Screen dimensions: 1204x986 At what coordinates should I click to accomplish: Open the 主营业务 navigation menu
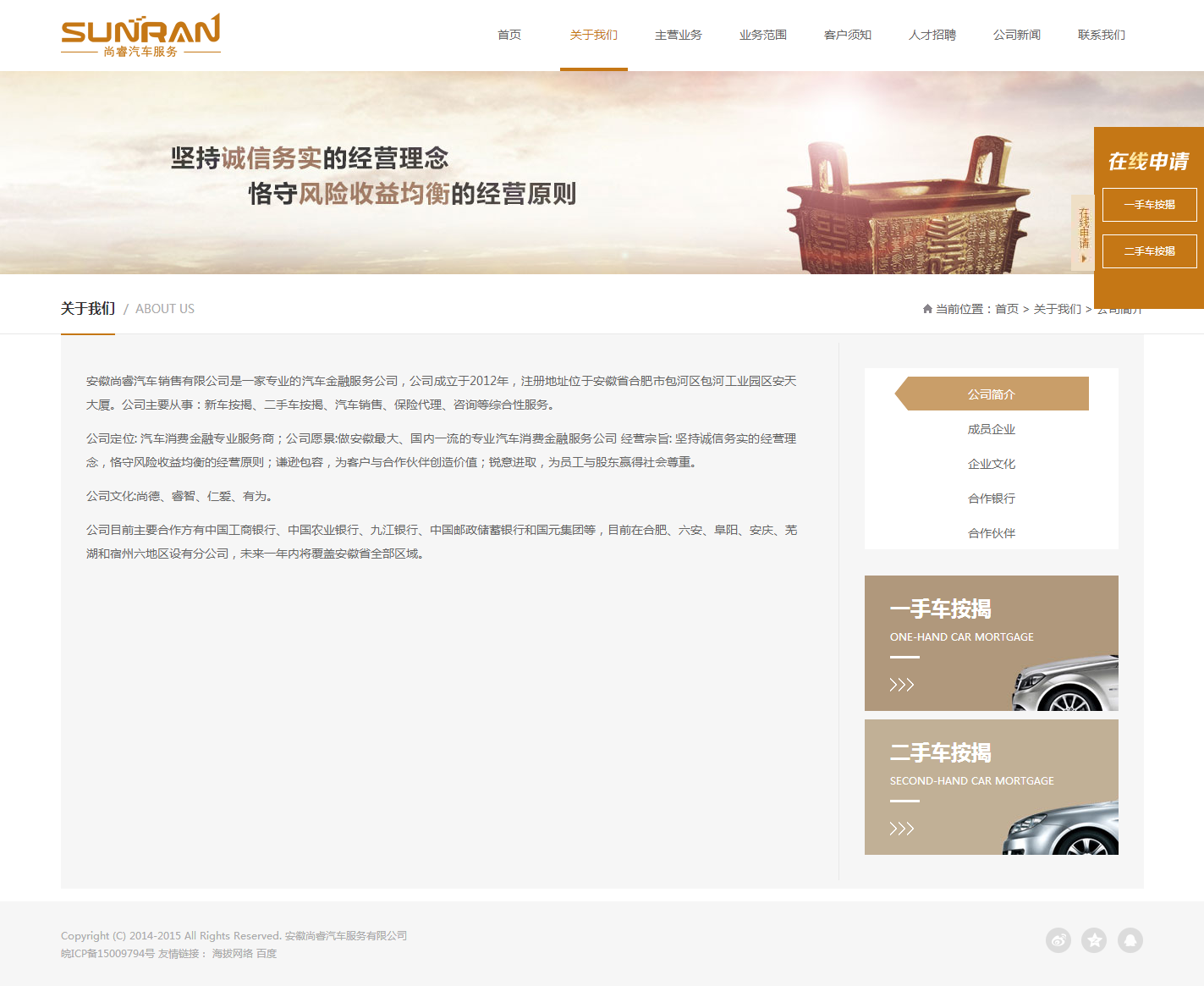click(678, 36)
